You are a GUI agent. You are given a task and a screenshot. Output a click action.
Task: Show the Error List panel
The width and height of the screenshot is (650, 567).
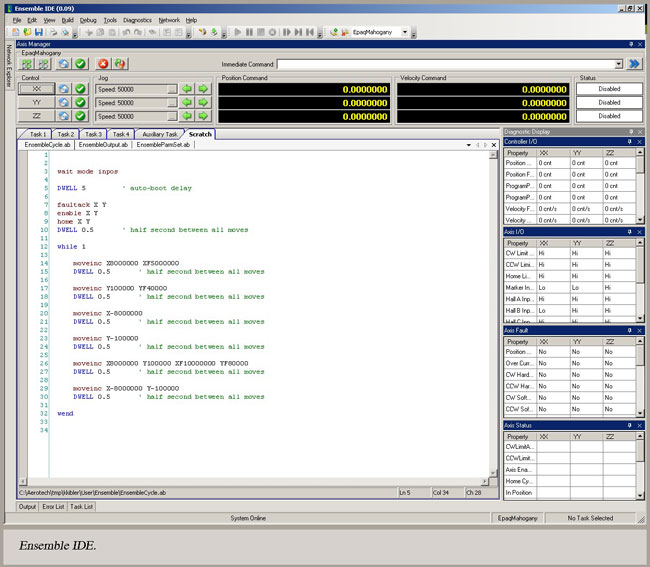coord(53,507)
